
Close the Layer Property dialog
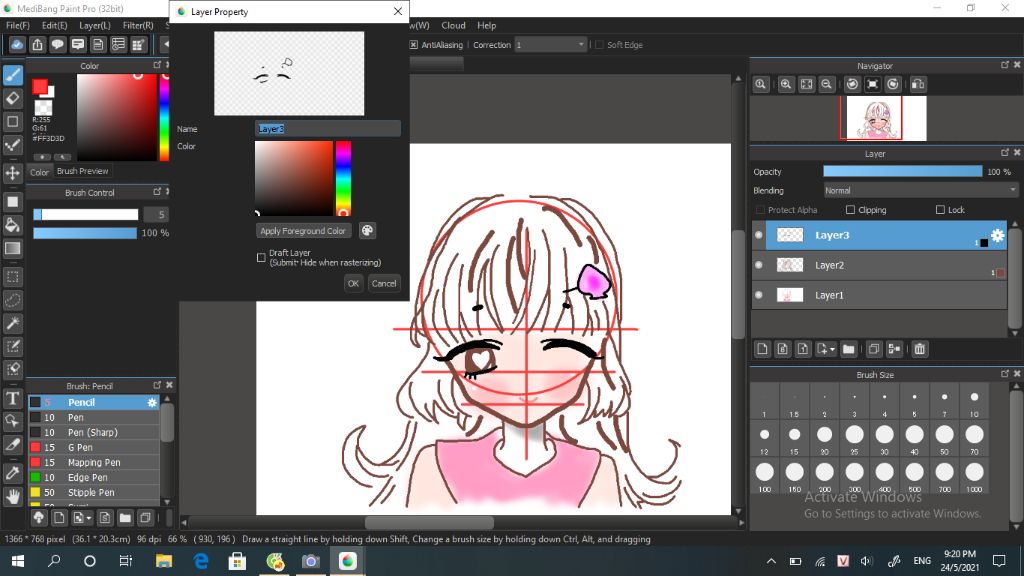coord(398,12)
